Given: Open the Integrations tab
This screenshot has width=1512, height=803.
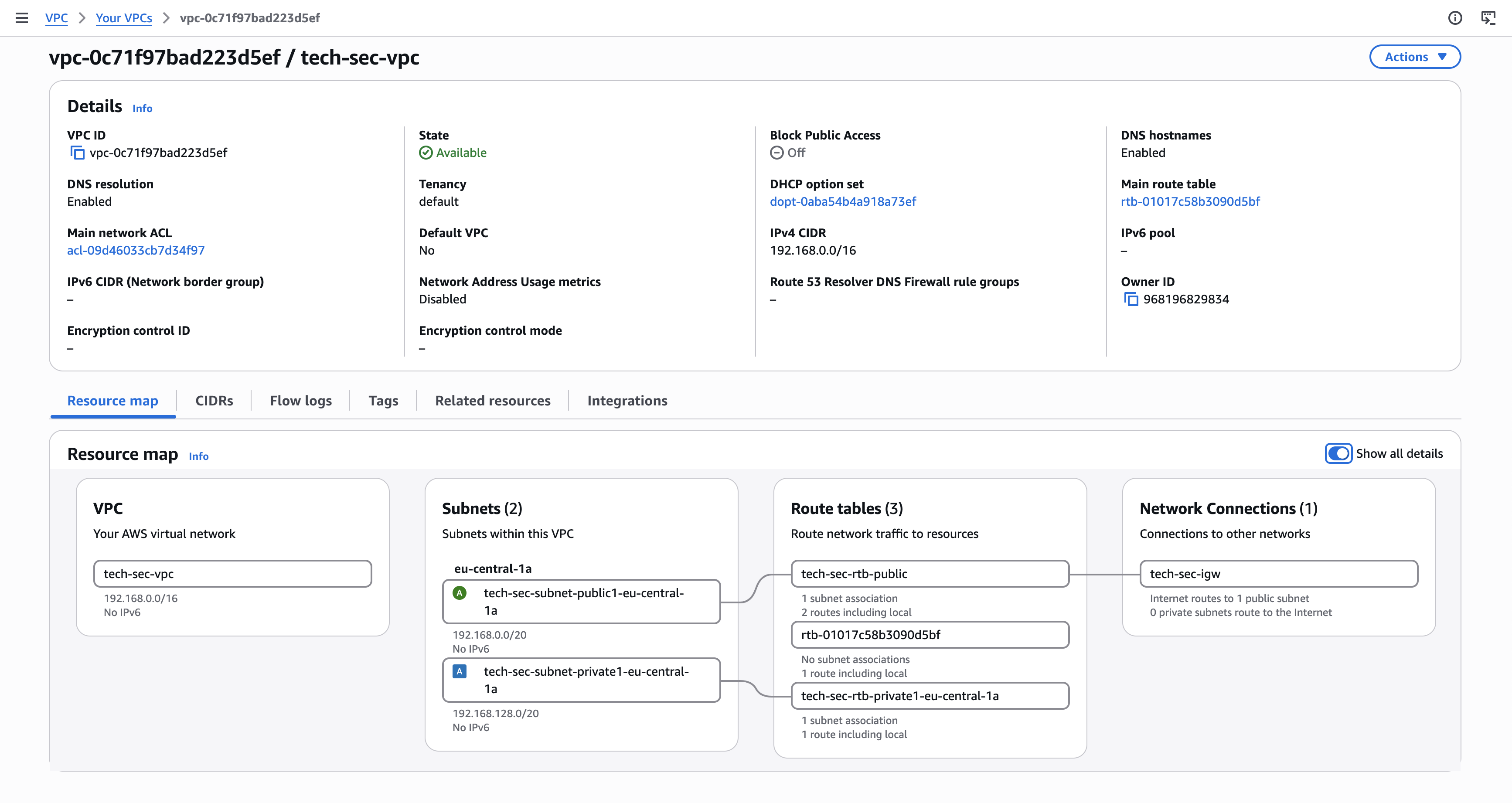Looking at the screenshot, I should 627,400.
